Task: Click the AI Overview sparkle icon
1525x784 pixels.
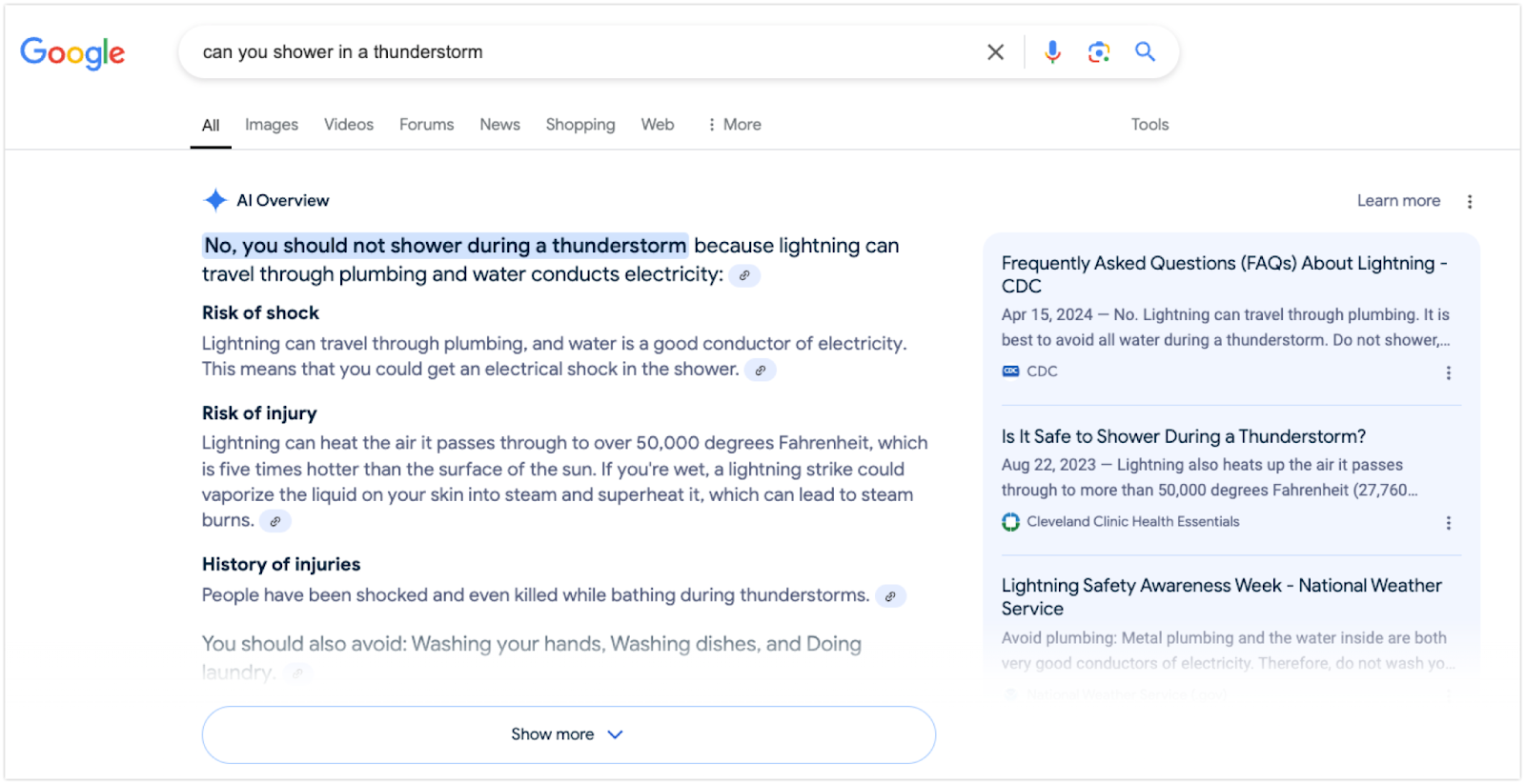Action: click(x=215, y=200)
